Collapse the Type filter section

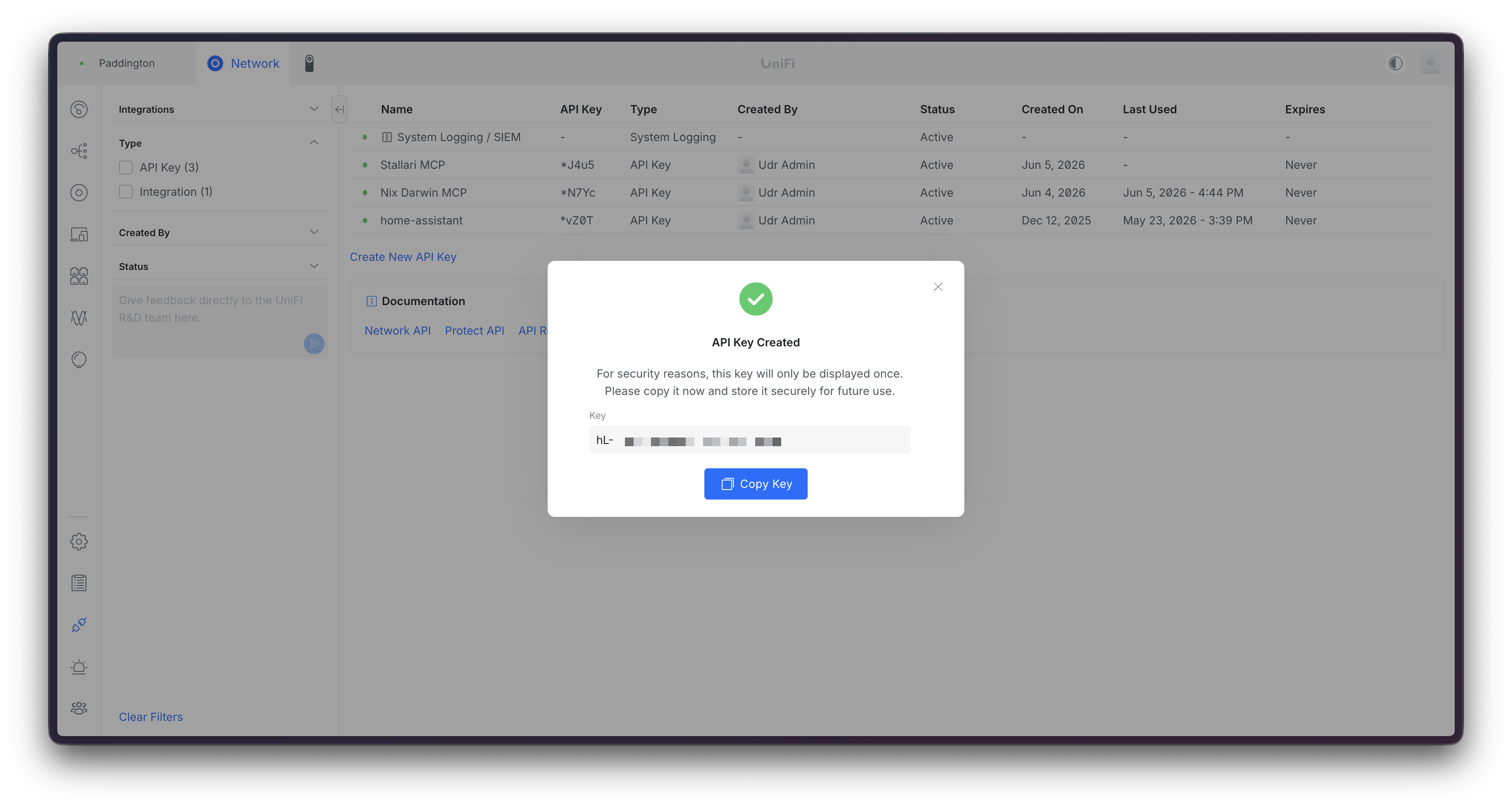pos(314,143)
